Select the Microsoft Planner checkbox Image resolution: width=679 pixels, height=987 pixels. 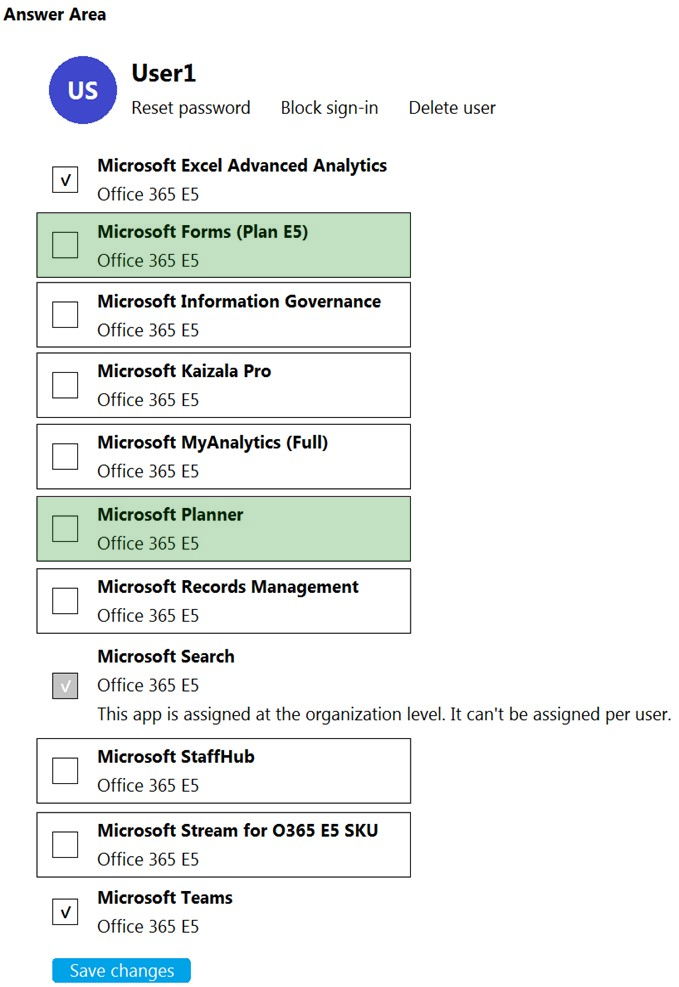pos(65,528)
